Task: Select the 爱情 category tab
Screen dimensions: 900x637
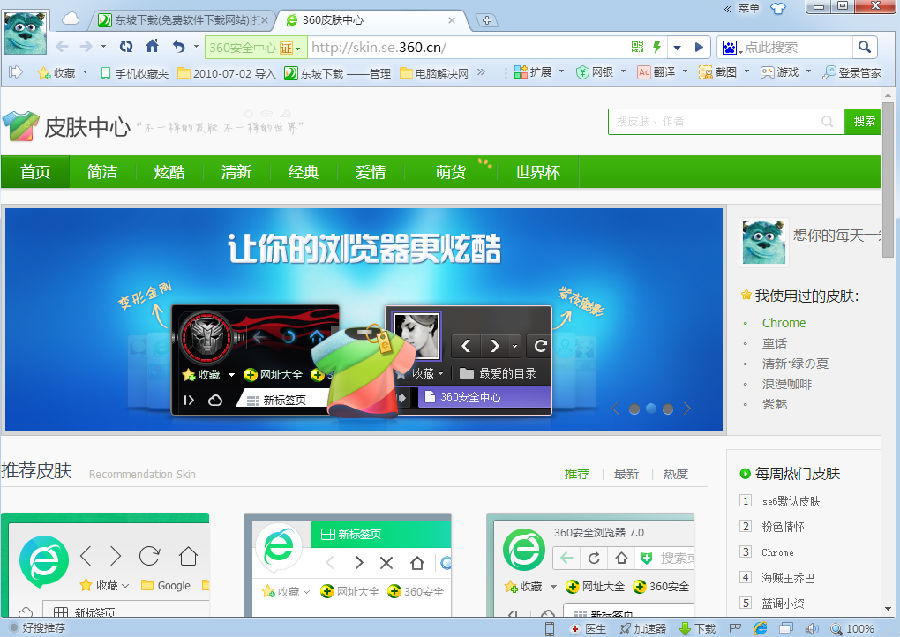Action: coord(371,172)
